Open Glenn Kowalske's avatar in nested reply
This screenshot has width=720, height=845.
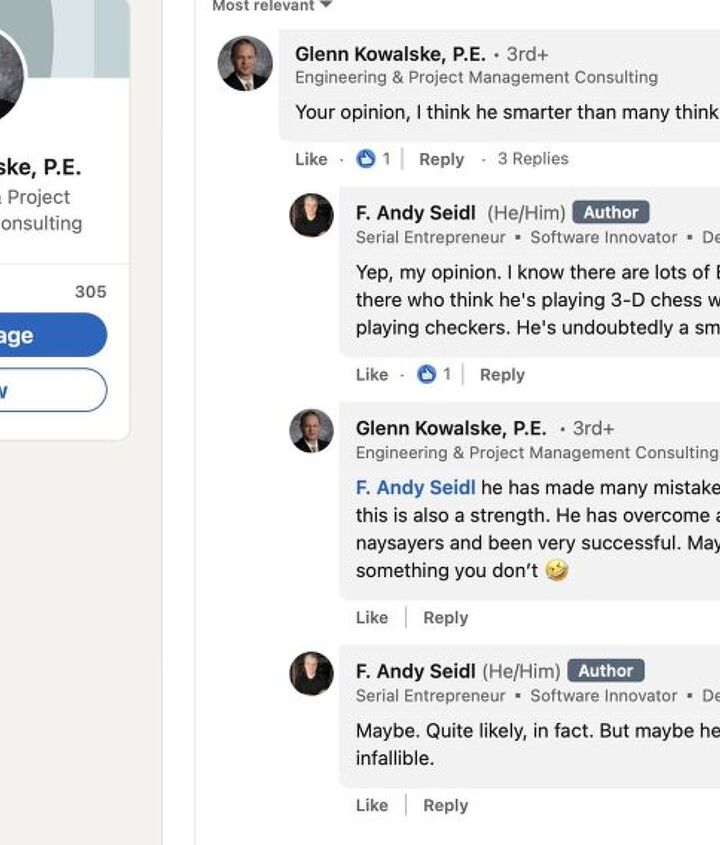click(x=311, y=431)
